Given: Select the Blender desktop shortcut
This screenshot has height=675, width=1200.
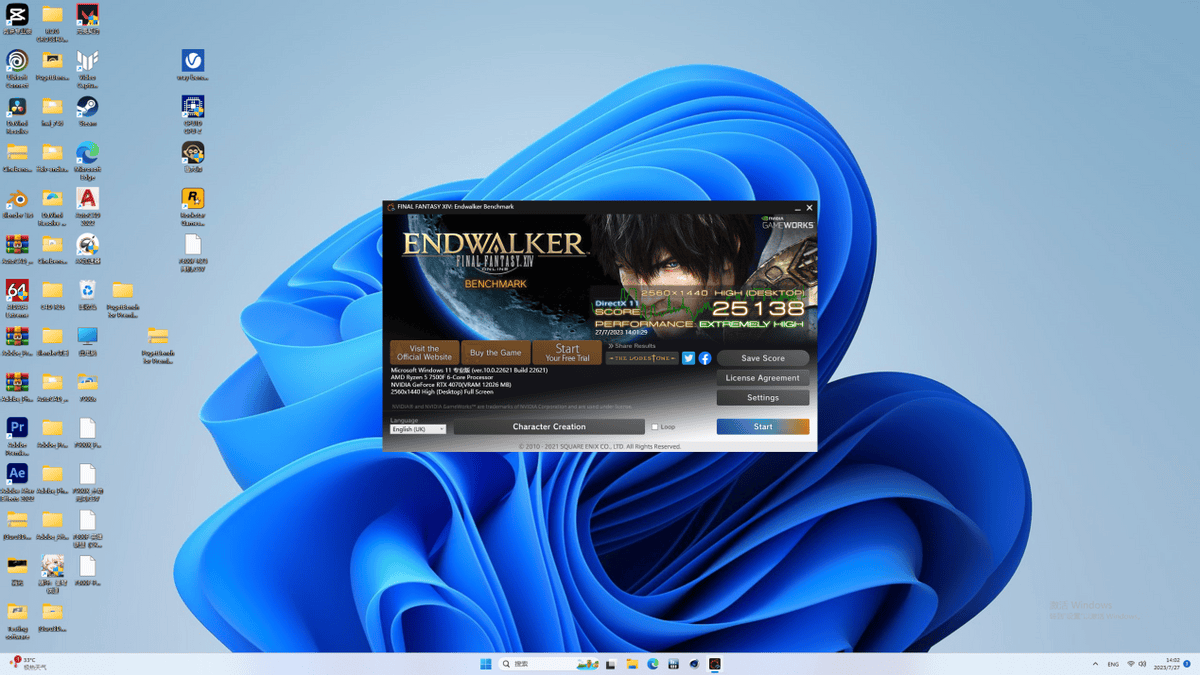Looking at the screenshot, I should (x=17, y=202).
